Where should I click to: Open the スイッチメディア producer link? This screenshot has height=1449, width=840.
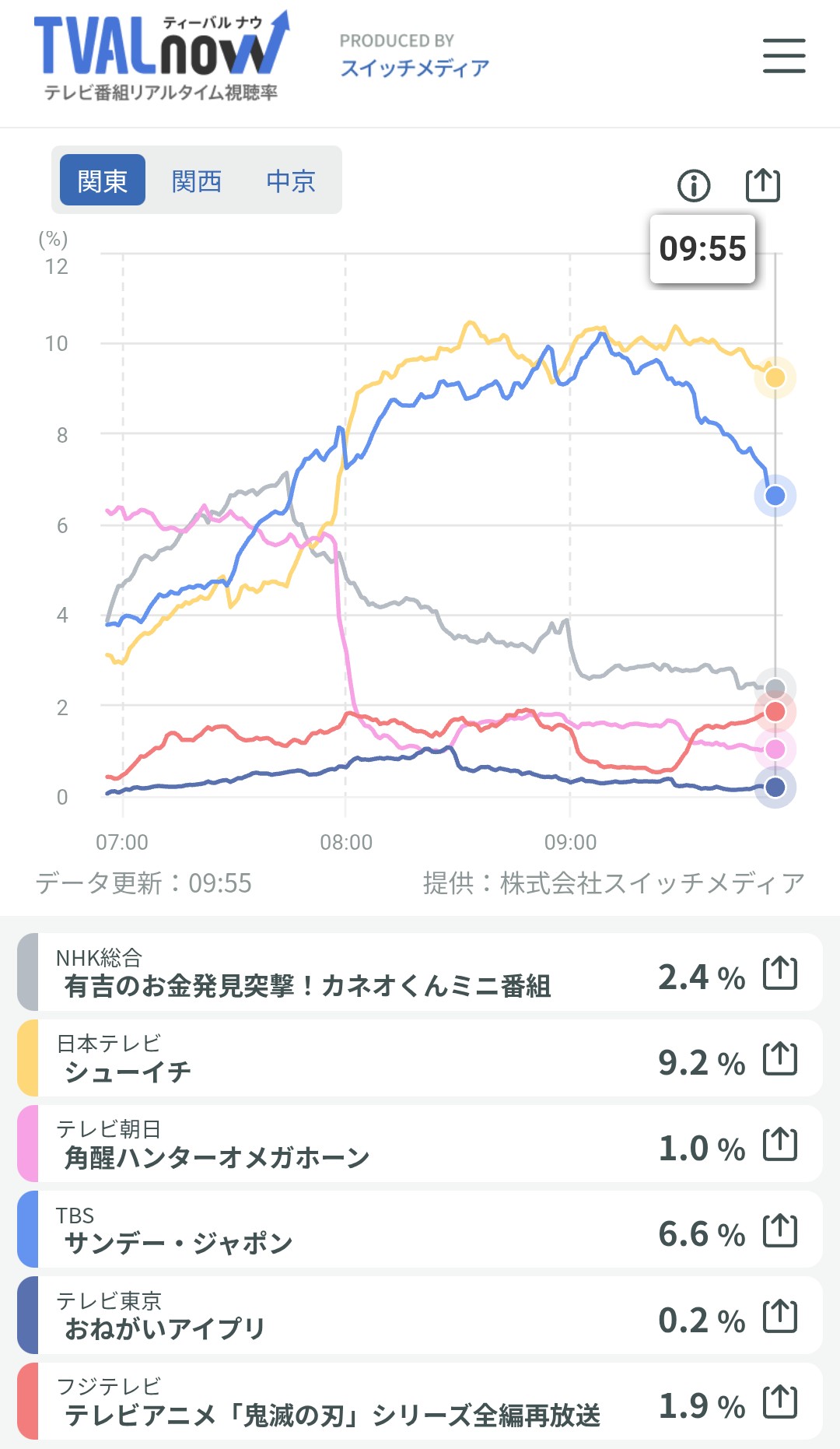[415, 68]
